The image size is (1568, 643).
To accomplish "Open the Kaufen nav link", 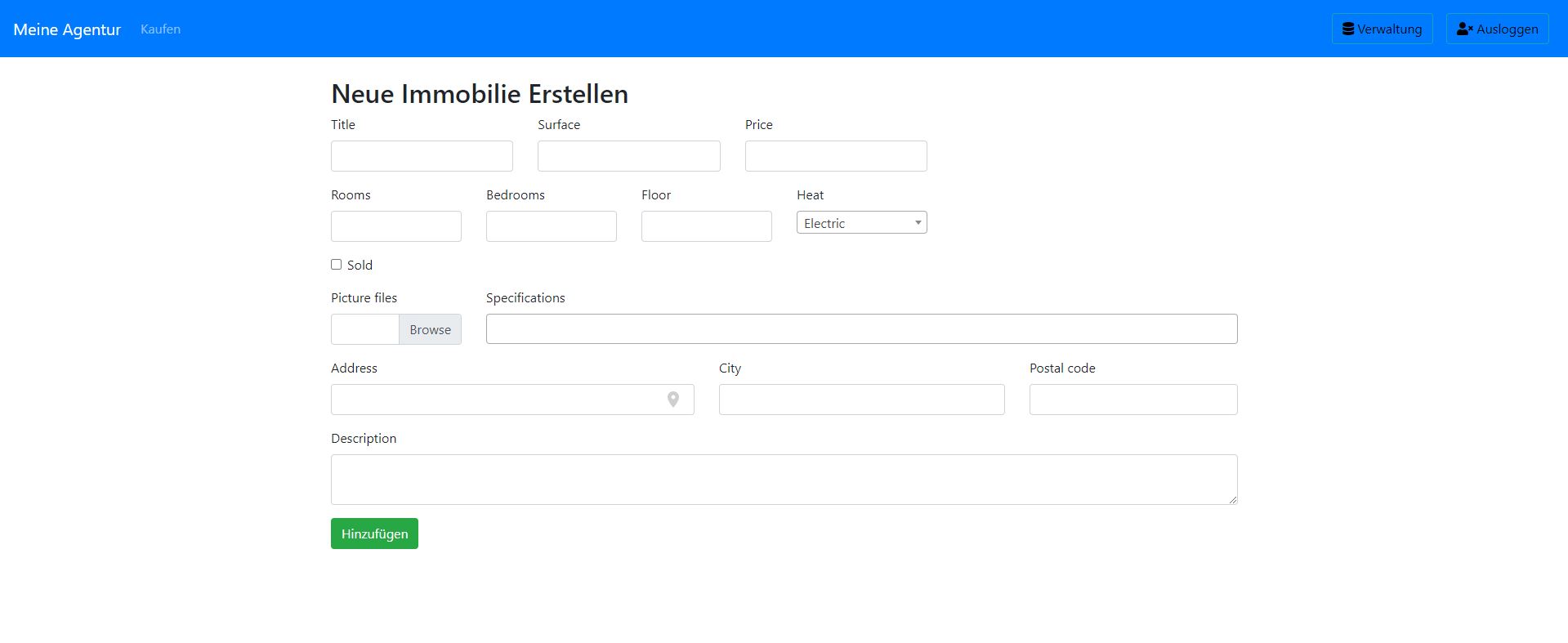I will pyautogui.click(x=160, y=29).
